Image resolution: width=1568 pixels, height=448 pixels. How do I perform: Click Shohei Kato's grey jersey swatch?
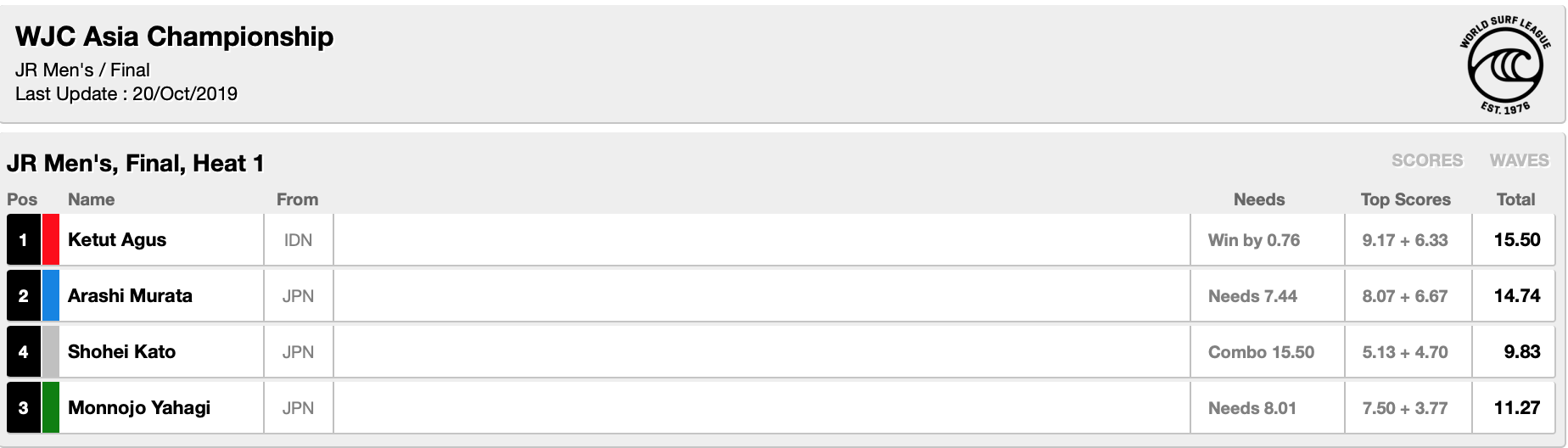pos(50,352)
